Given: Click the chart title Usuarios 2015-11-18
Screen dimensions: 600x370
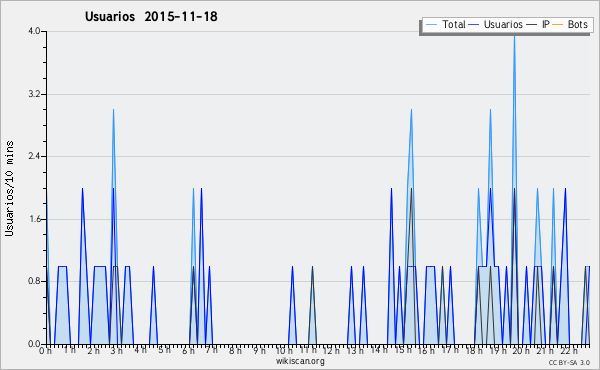Looking at the screenshot, I should [151, 16].
